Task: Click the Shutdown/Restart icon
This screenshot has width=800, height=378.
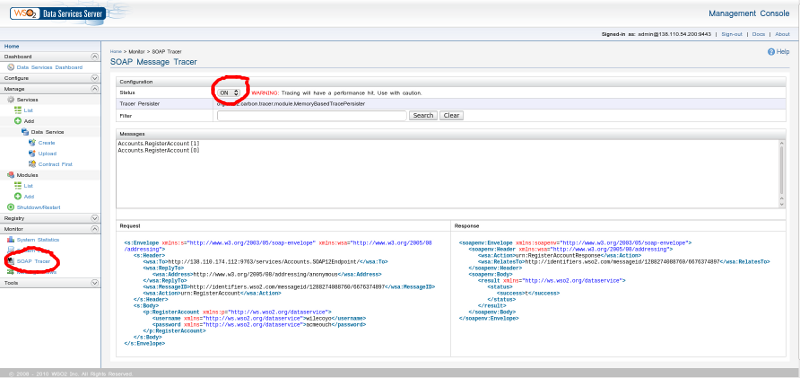Action: tap(11, 207)
